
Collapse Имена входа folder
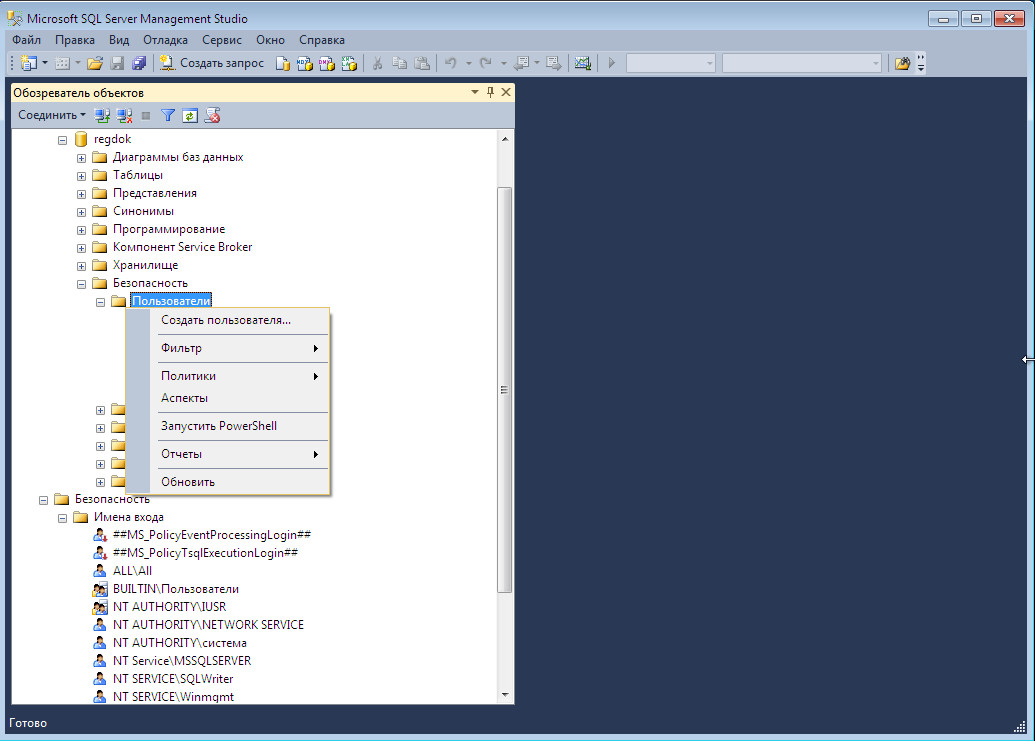[63, 518]
